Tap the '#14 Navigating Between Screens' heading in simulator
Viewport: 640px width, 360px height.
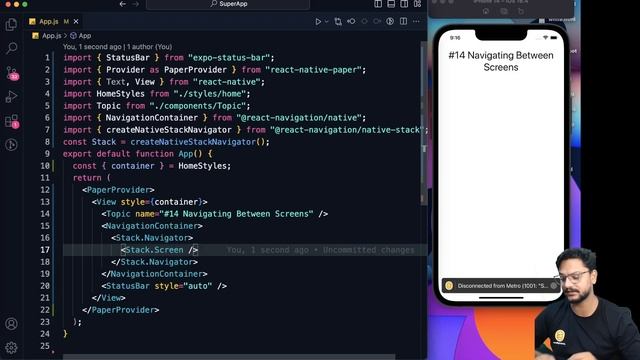coord(501,61)
